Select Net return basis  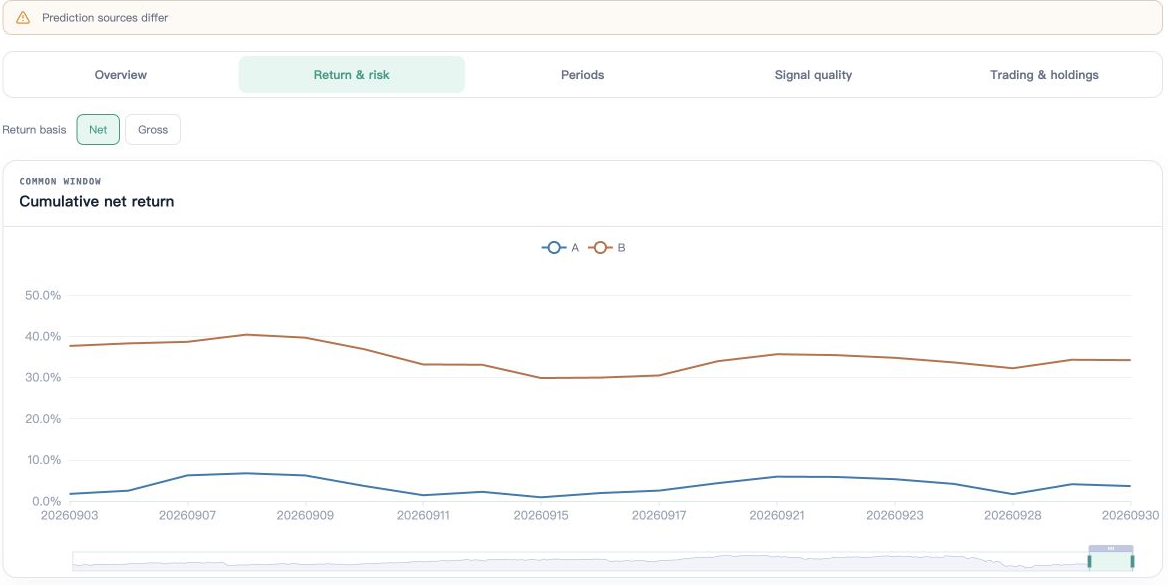coord(98,130)
